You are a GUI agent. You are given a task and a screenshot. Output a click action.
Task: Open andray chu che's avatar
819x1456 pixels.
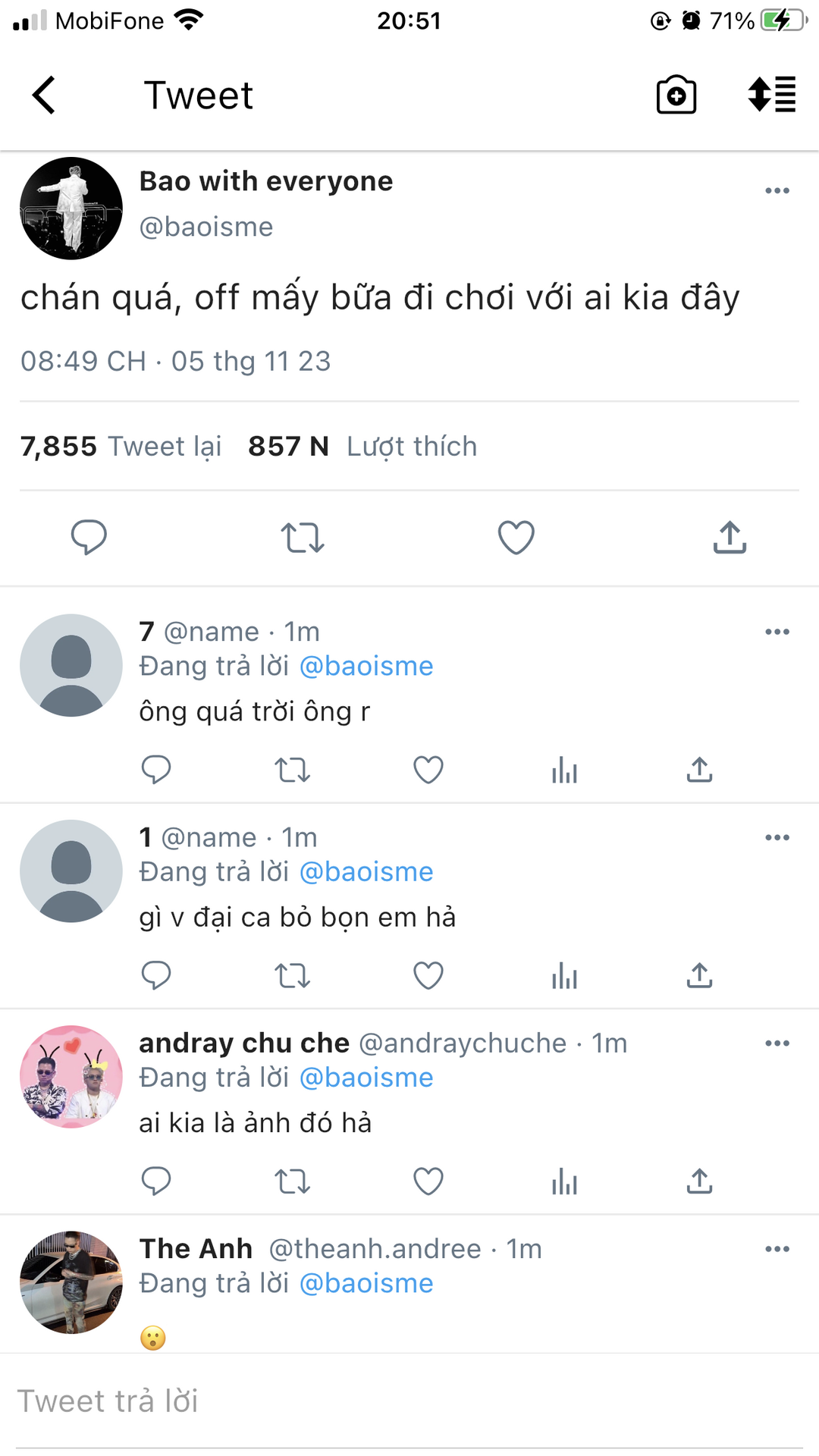tap(71, 1077)
